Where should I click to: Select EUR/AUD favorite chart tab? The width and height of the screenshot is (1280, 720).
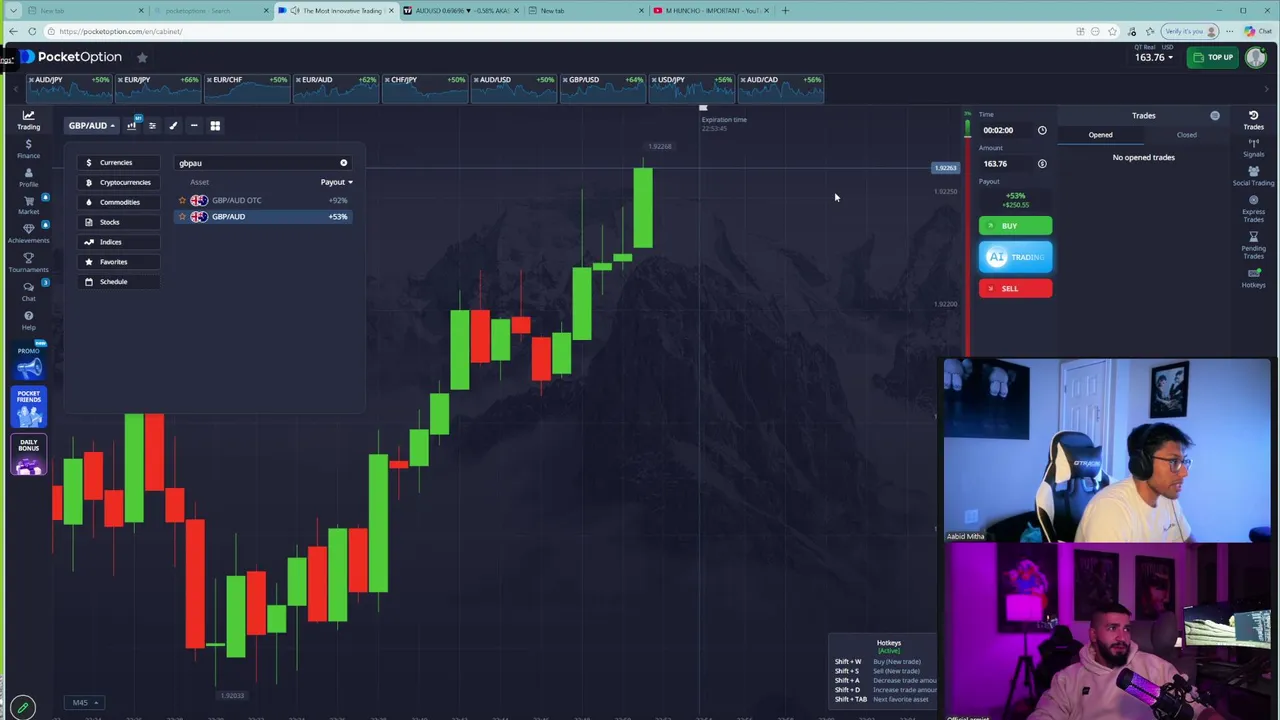pos(336,89)
